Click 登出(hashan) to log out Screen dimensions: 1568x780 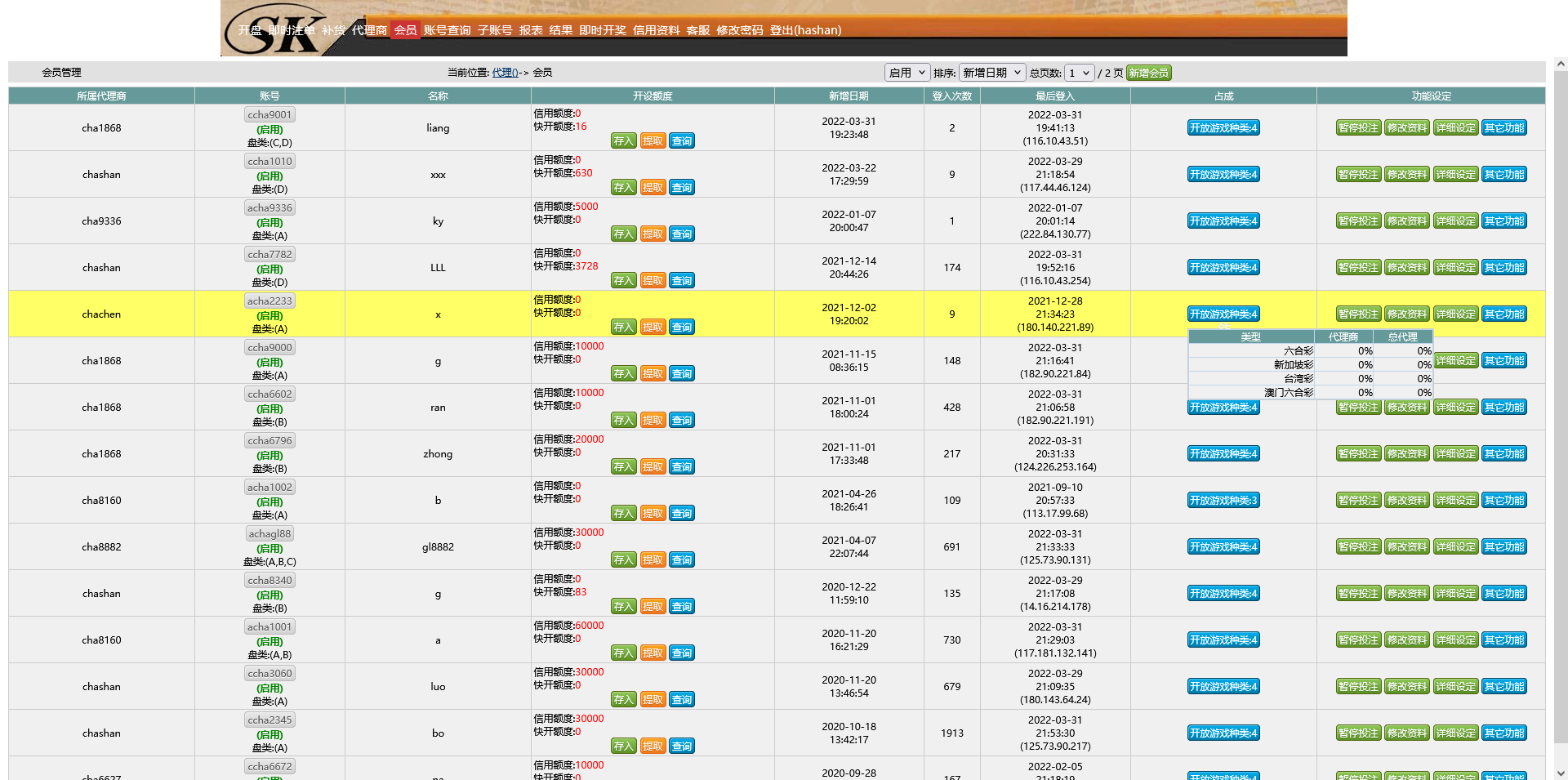click(805, 30)
